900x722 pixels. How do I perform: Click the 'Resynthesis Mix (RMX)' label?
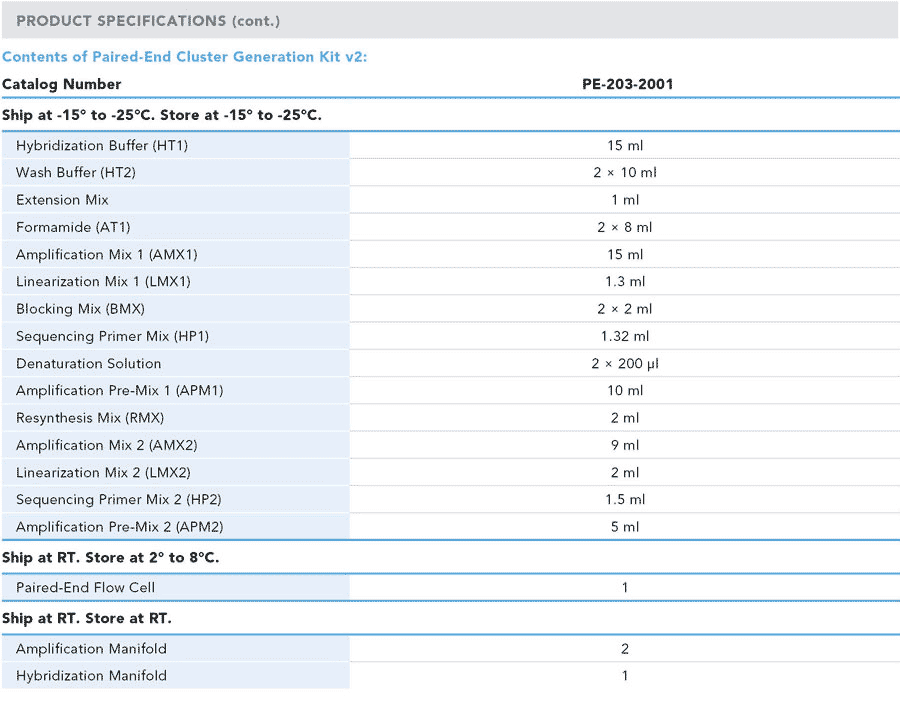point(90,418)
